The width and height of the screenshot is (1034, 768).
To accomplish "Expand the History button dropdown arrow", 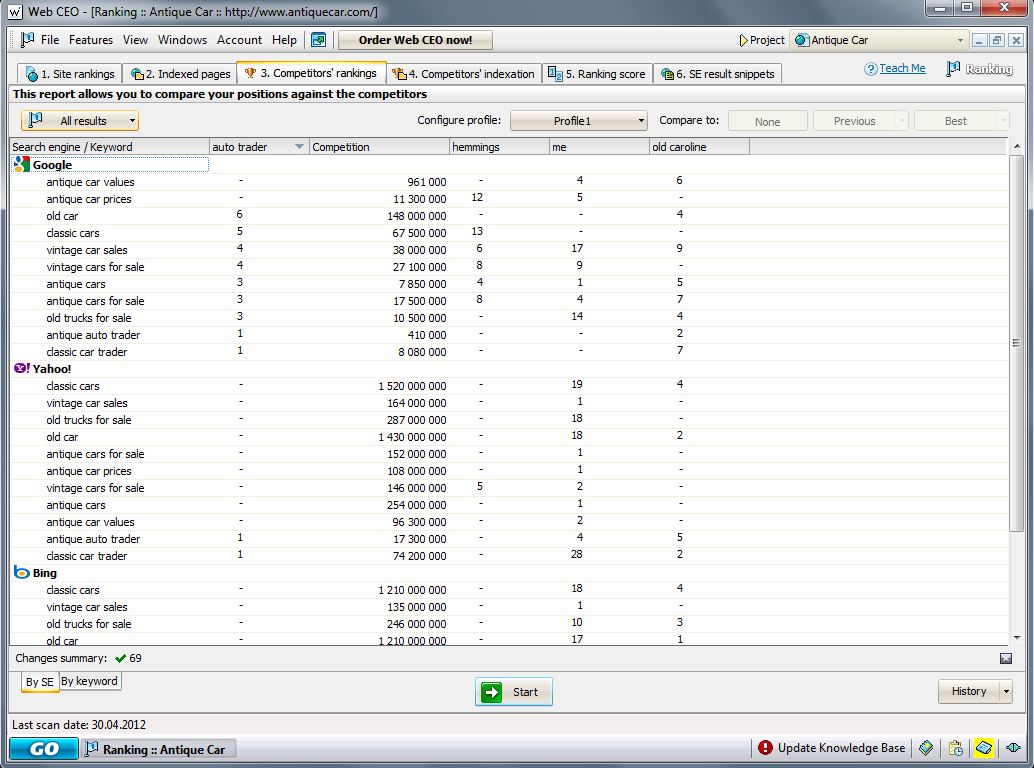I will click(1006, 692).
